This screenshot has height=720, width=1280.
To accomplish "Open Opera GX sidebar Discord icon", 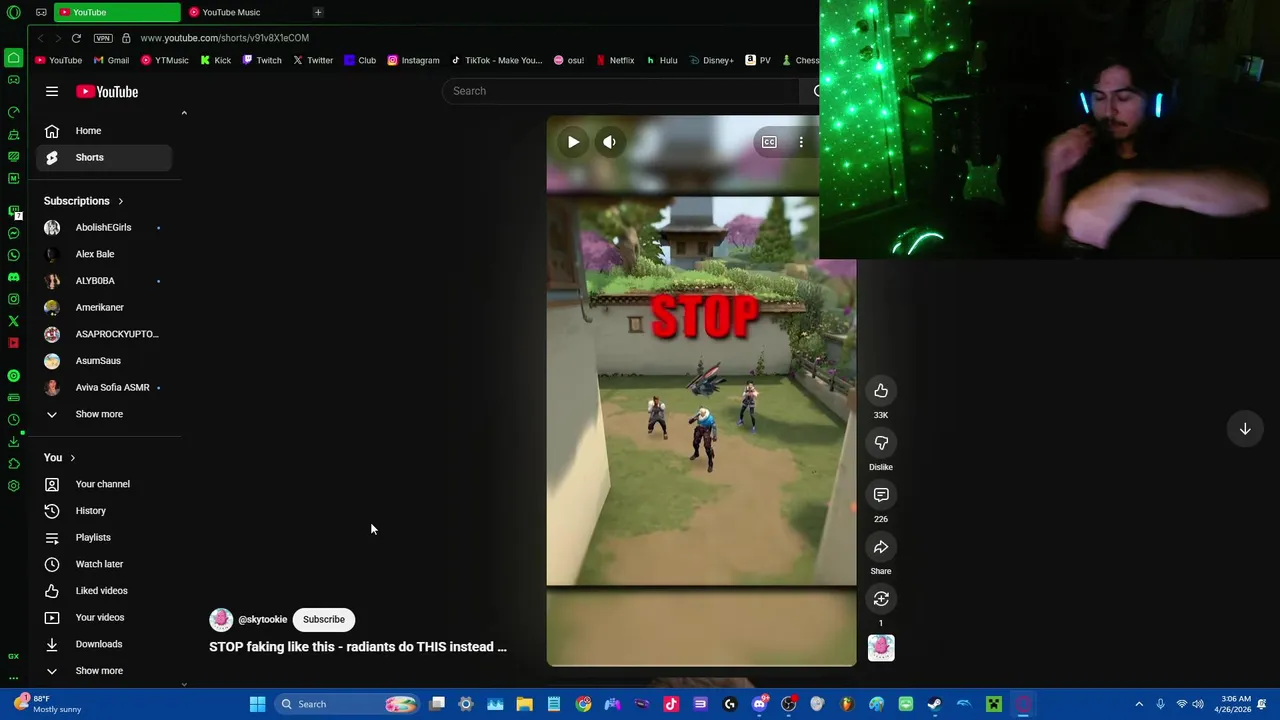I will [x=13, y=277].
